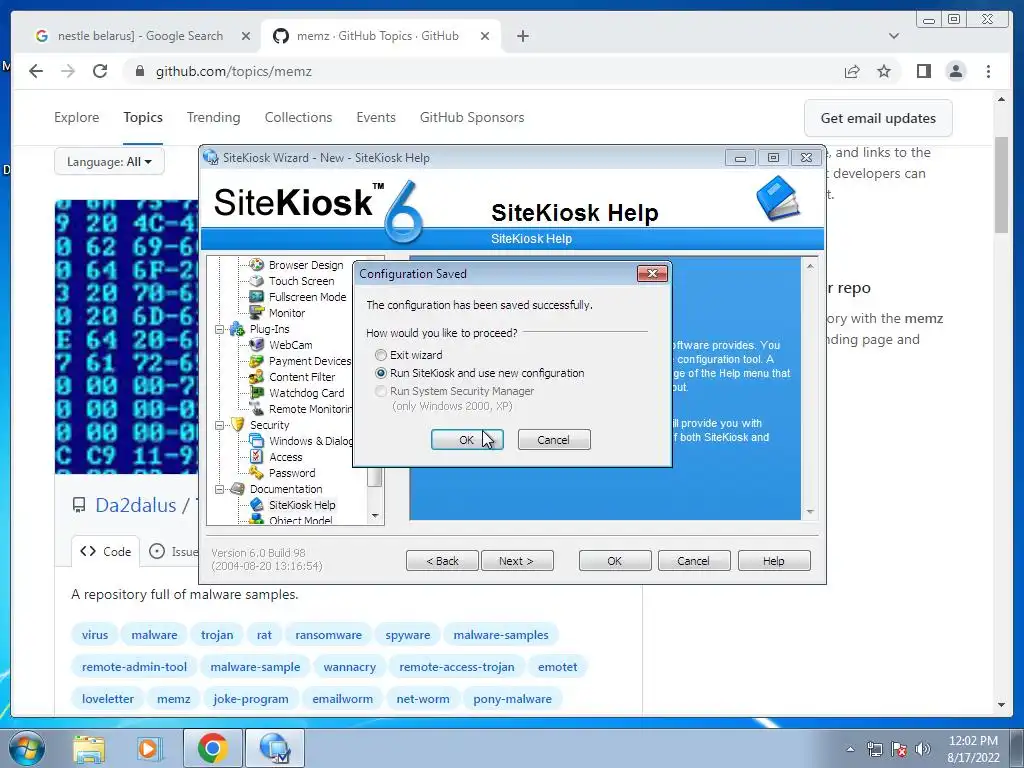Click the hex code repository thumbnail
The image size is (1024, 768).
click(x=127, y=337)
